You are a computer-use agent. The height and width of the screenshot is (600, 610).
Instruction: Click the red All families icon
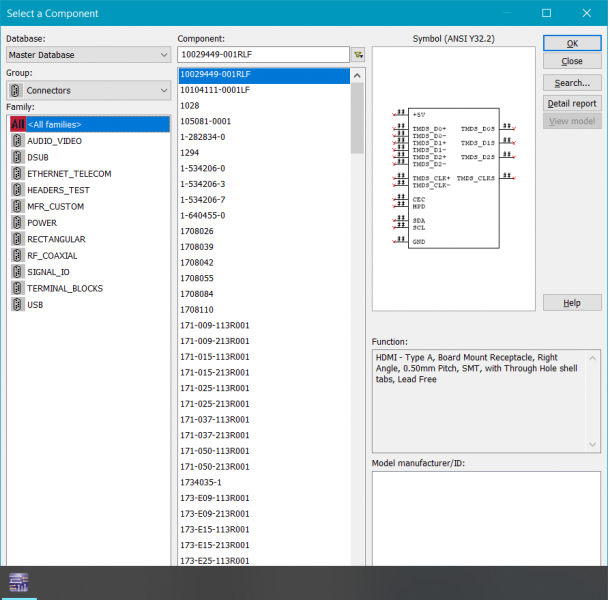[x=18, y=125]
